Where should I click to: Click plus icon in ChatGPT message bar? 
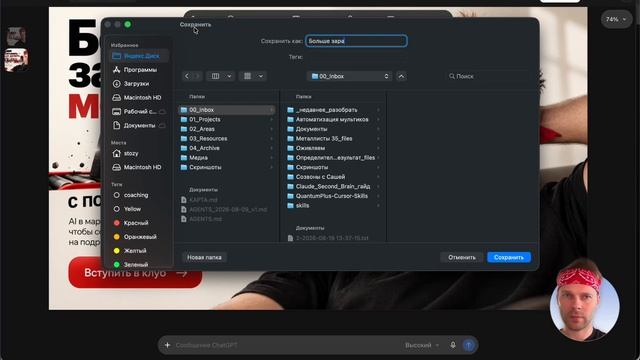tap(167, 345)
